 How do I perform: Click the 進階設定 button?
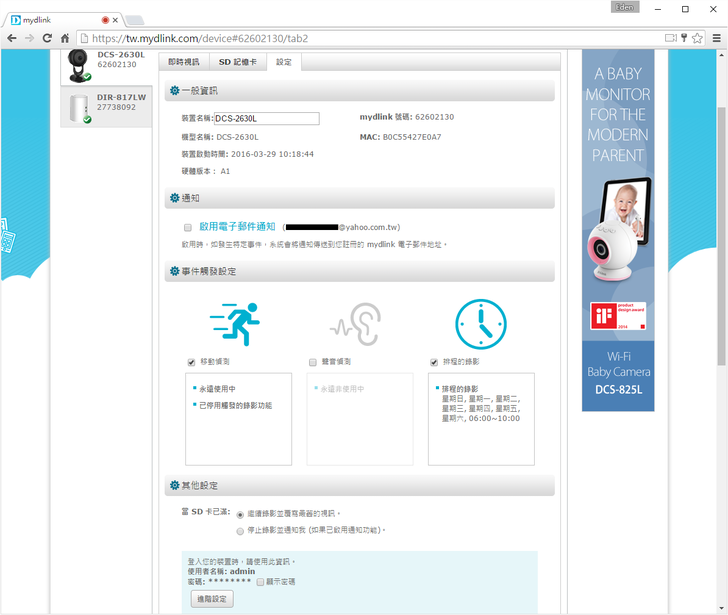212,599
